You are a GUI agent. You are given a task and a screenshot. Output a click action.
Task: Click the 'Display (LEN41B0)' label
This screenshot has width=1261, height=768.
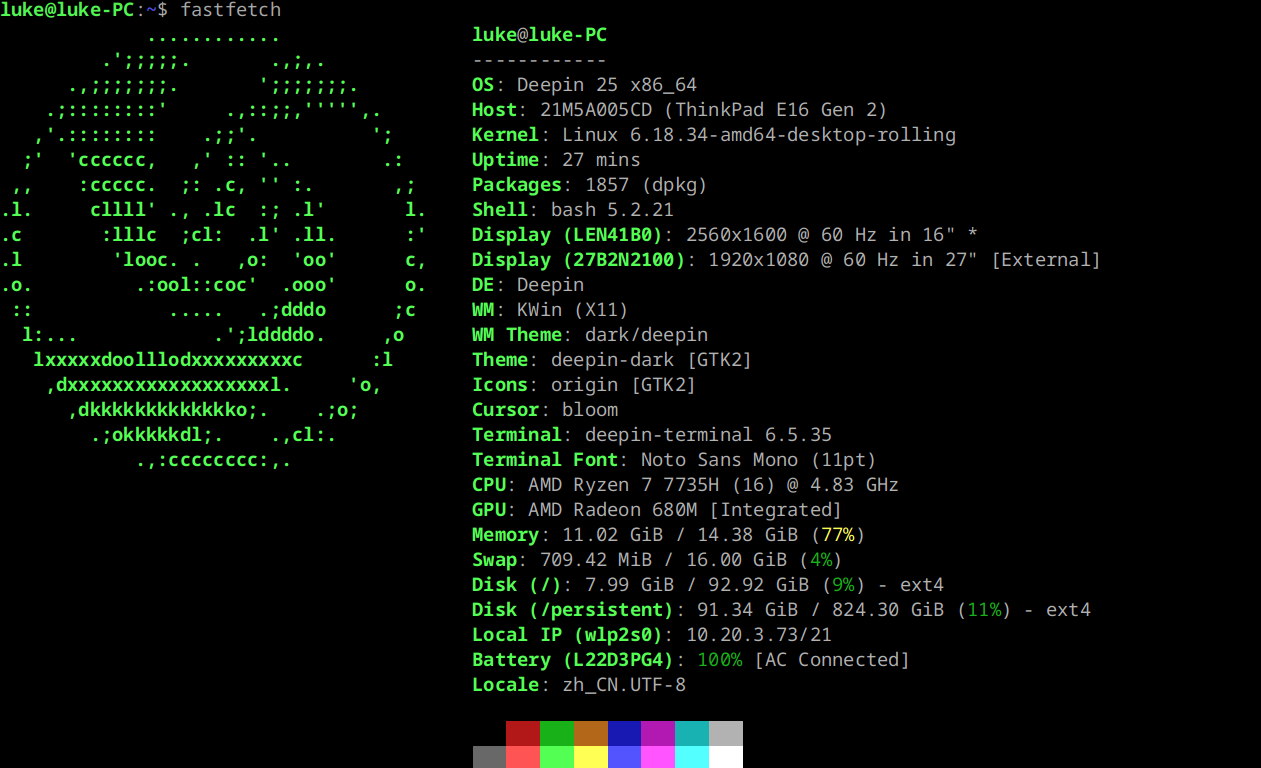[568, 235]
